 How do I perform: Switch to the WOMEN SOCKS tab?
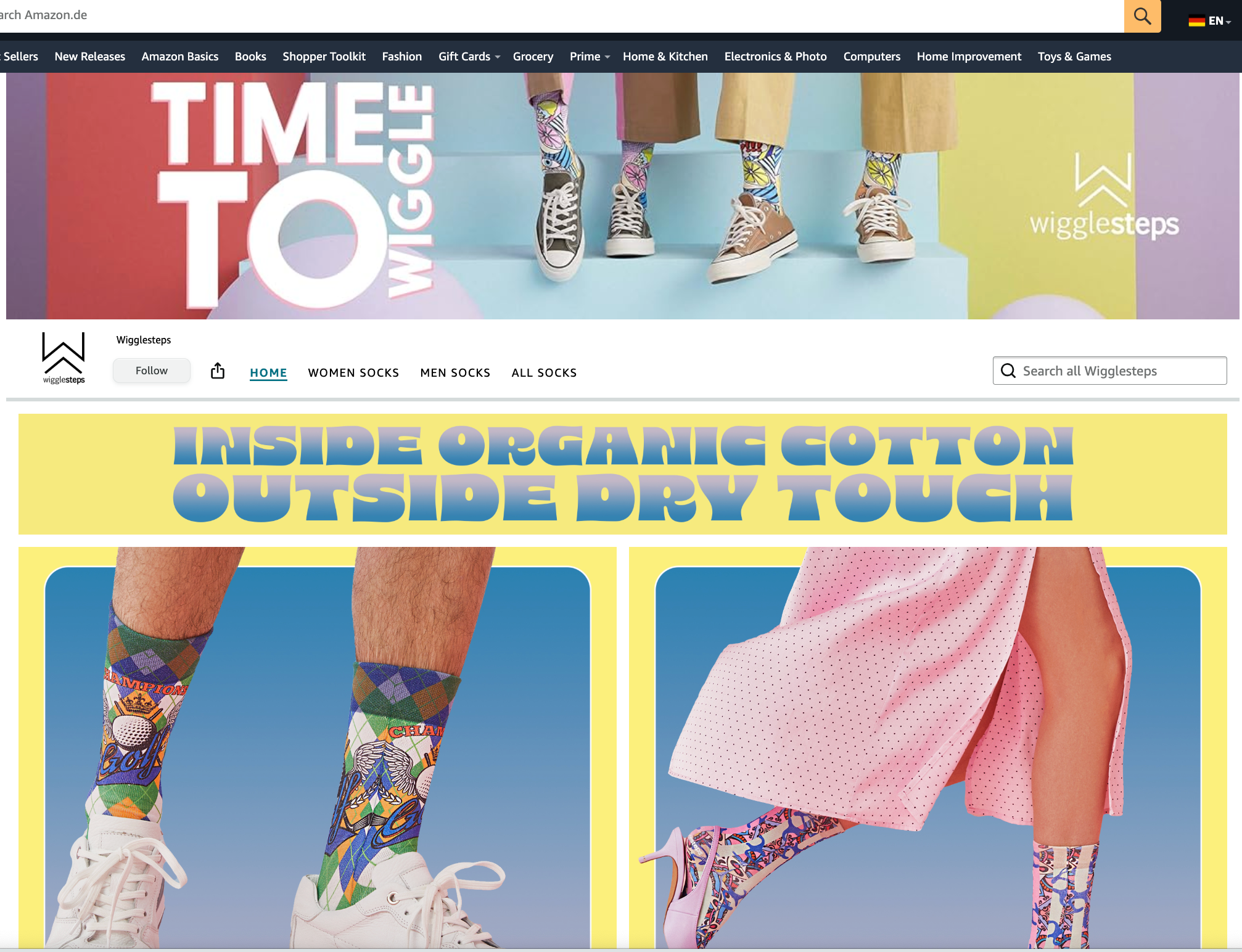pos(353,372)
